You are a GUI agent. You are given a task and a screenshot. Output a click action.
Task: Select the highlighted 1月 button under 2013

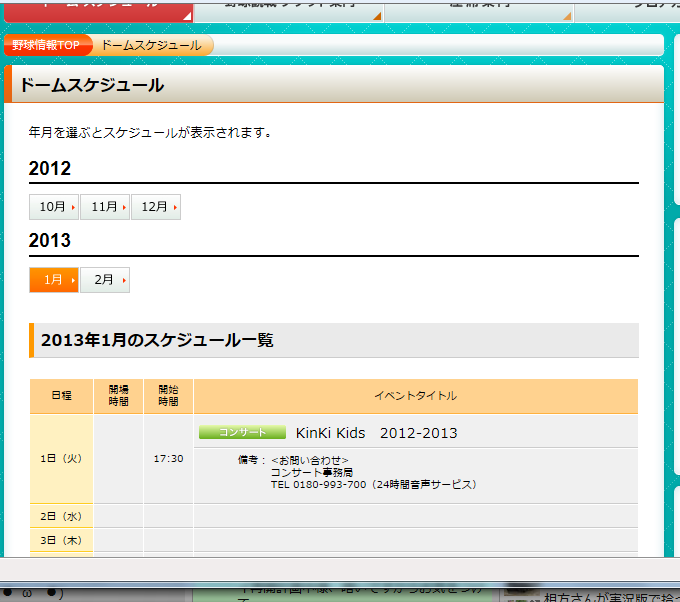[x=54, y=280]
